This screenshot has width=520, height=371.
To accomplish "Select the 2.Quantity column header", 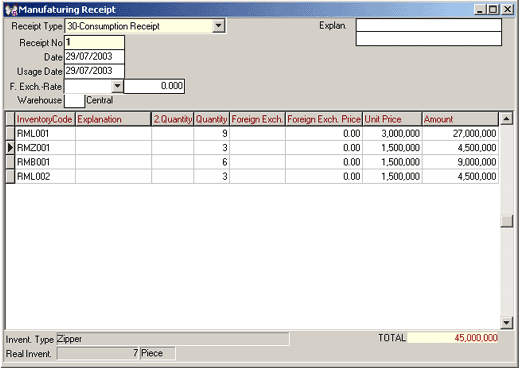I will [x=172, y=119].
